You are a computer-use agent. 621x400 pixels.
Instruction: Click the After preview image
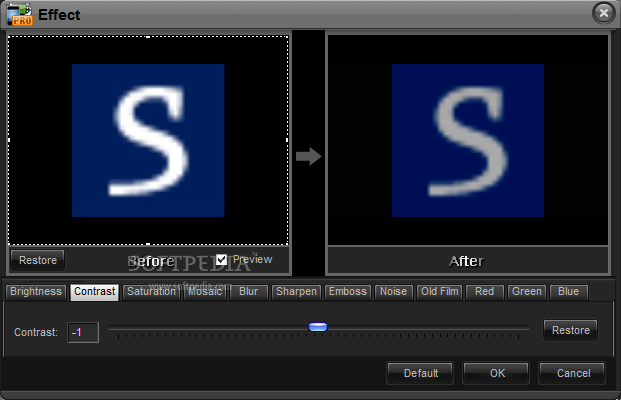click(x=468, y=140)
